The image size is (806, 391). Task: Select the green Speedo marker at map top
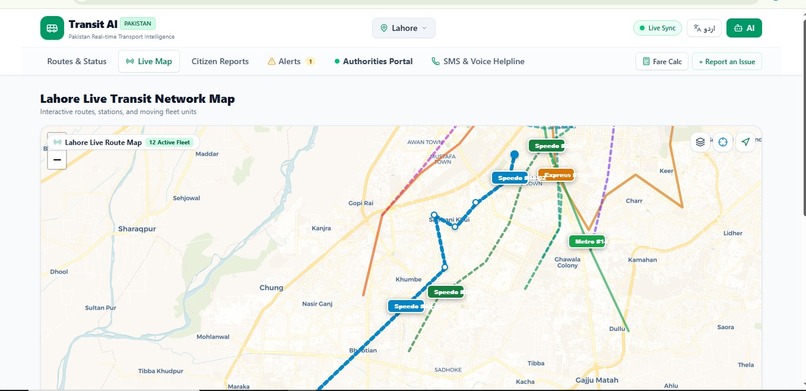click(547, 146)
